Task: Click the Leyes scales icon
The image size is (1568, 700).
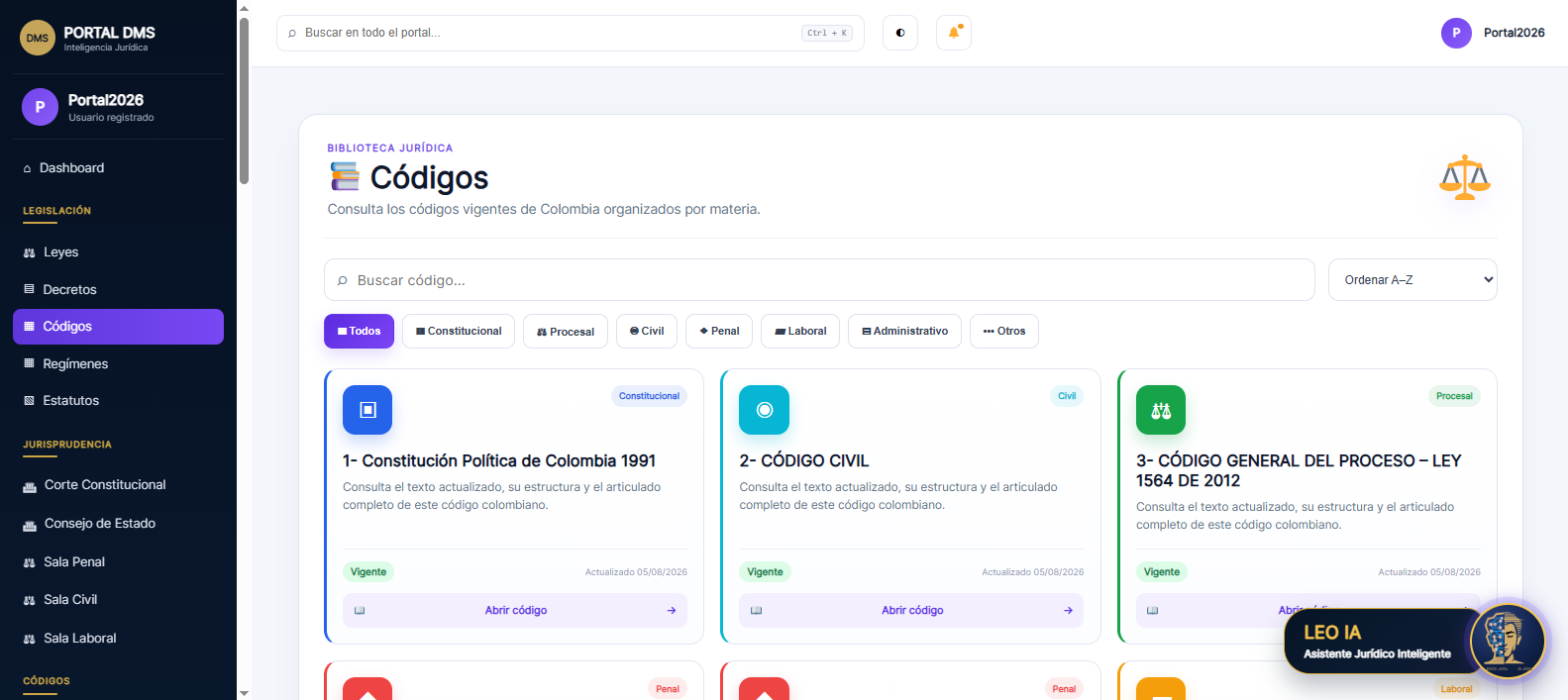Action: pos(29,253)
